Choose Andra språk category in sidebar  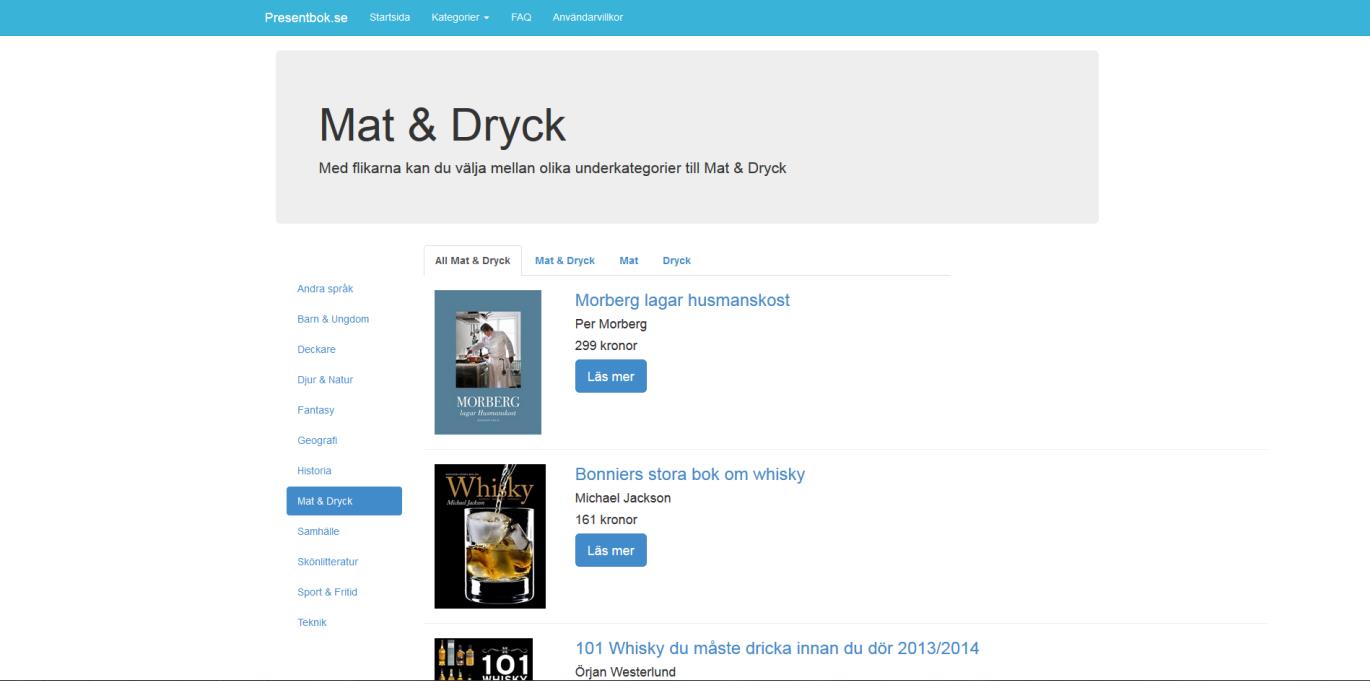325,289
